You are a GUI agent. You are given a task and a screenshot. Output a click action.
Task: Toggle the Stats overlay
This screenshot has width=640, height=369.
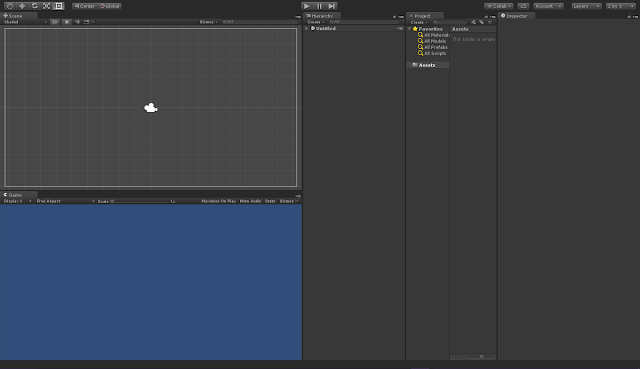pos(270,201)
